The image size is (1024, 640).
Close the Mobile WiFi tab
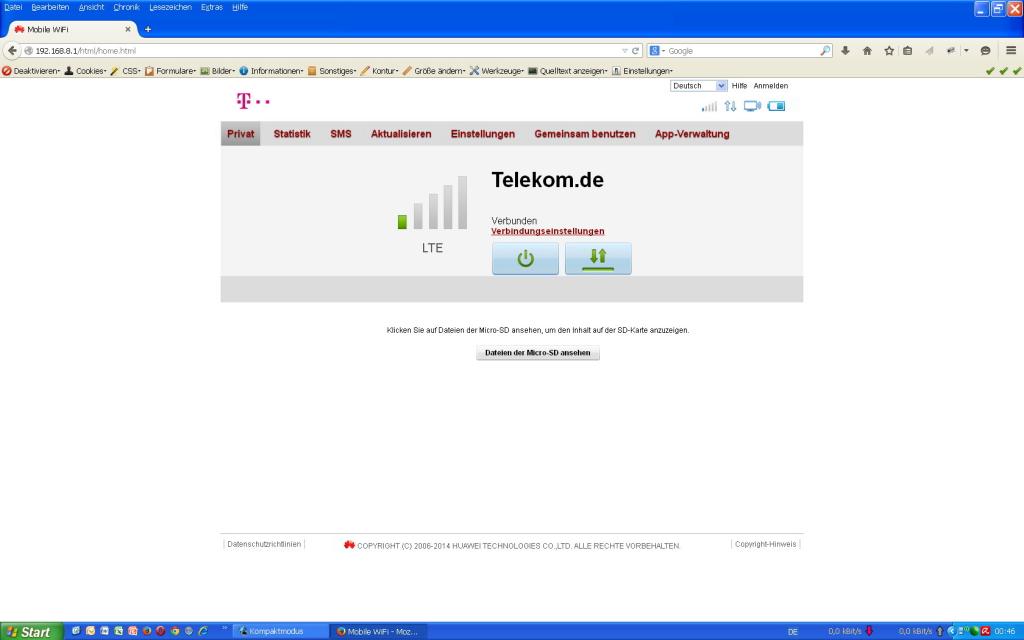point(128,29)
